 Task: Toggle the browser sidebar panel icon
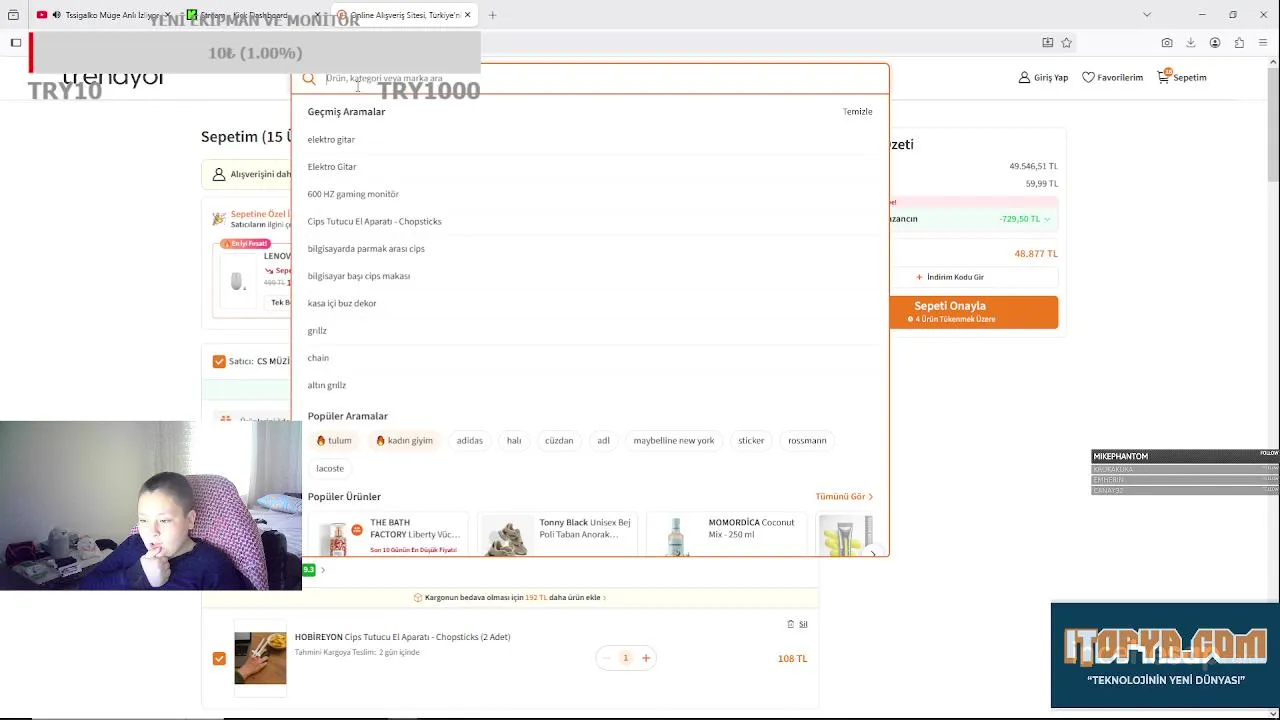click(x=16, y=43)
